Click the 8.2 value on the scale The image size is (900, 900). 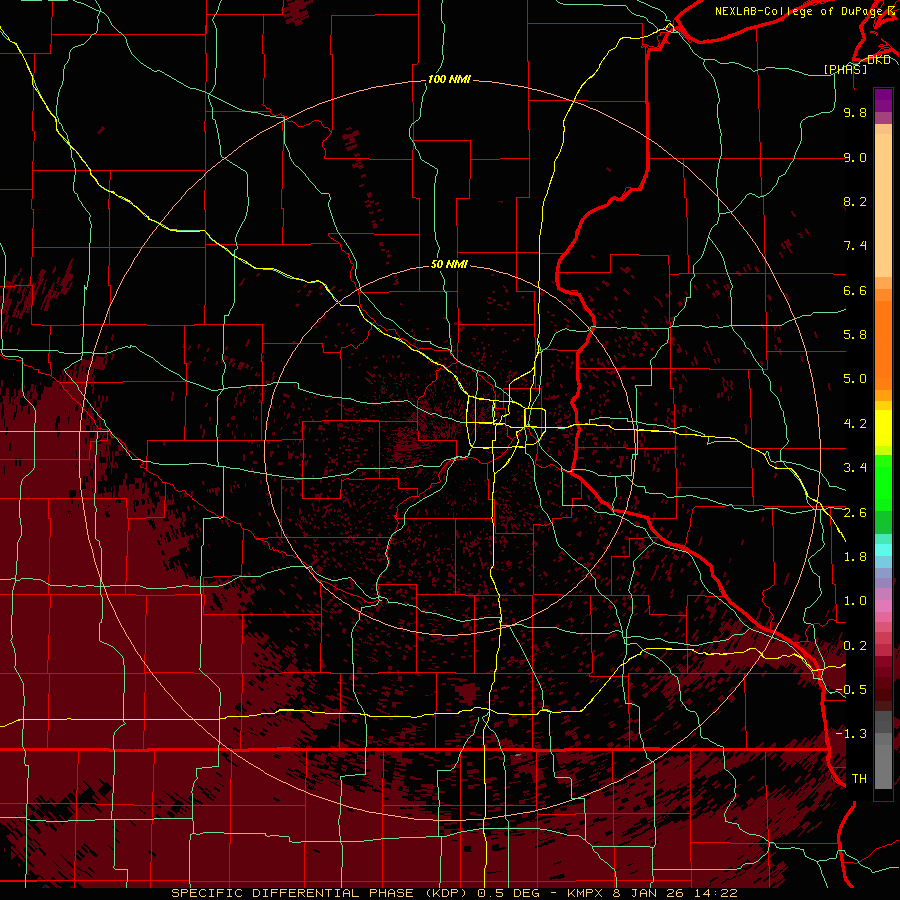tap(855, 201)
